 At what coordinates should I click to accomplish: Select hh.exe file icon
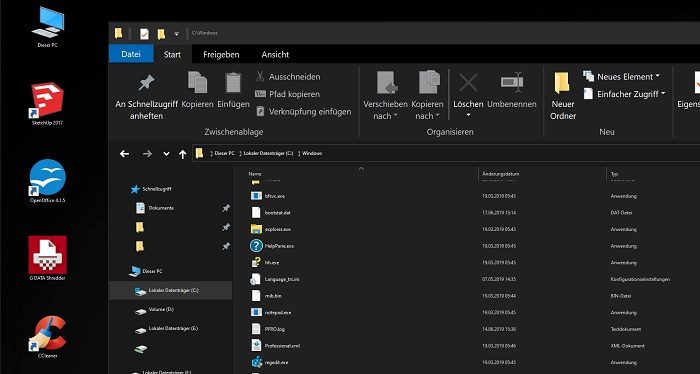point(256,262)
